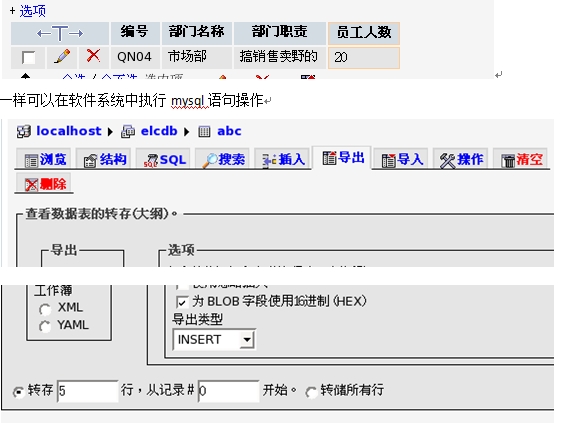The width and height of the screenshot is (569, 423).
Task: Open the elcdb database breadcrumb
Action: tap(159, 131)
